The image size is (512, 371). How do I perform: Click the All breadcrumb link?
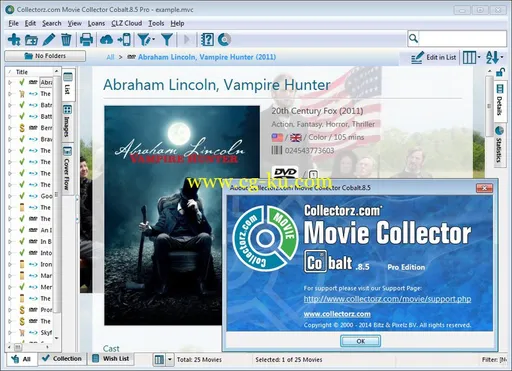tap(110, 57)
